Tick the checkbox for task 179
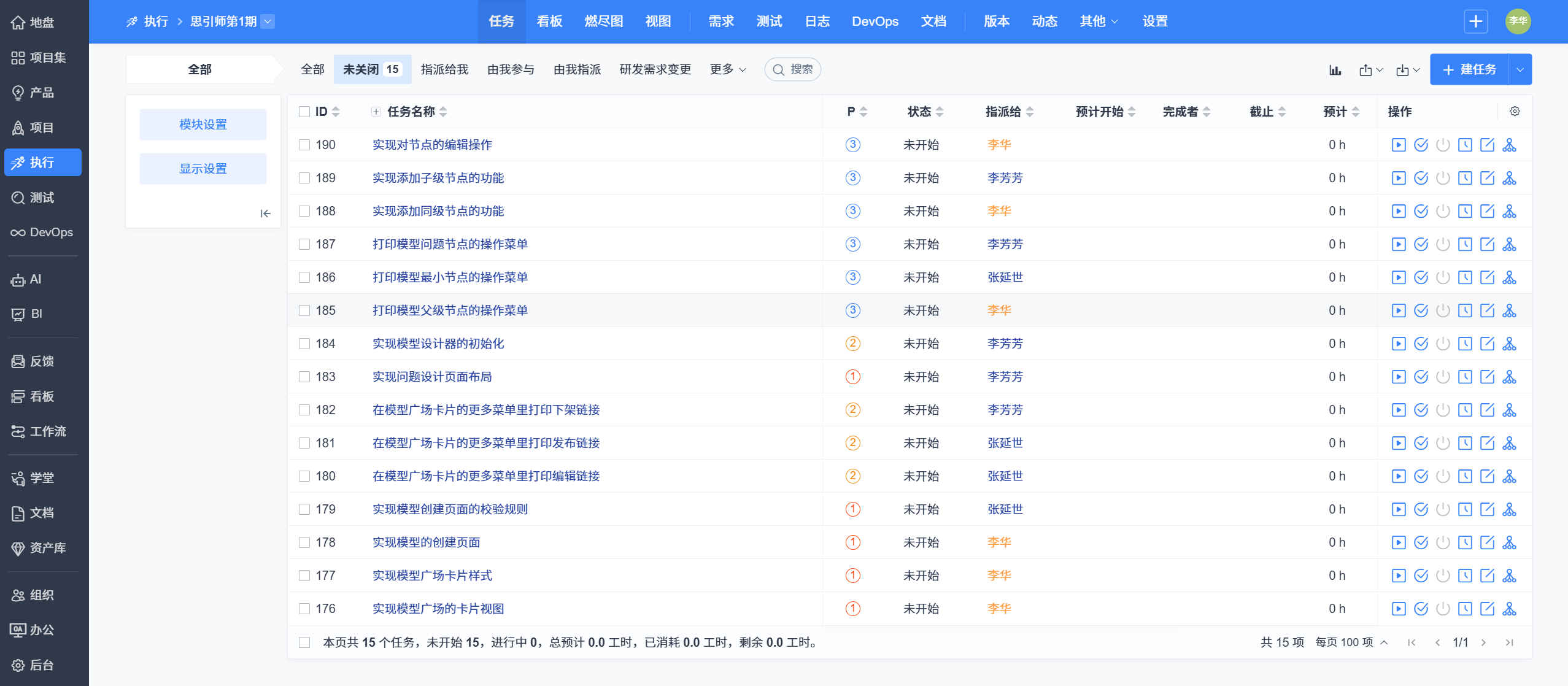This screenshot has width=1568, height=686. (x=304, y=509)
